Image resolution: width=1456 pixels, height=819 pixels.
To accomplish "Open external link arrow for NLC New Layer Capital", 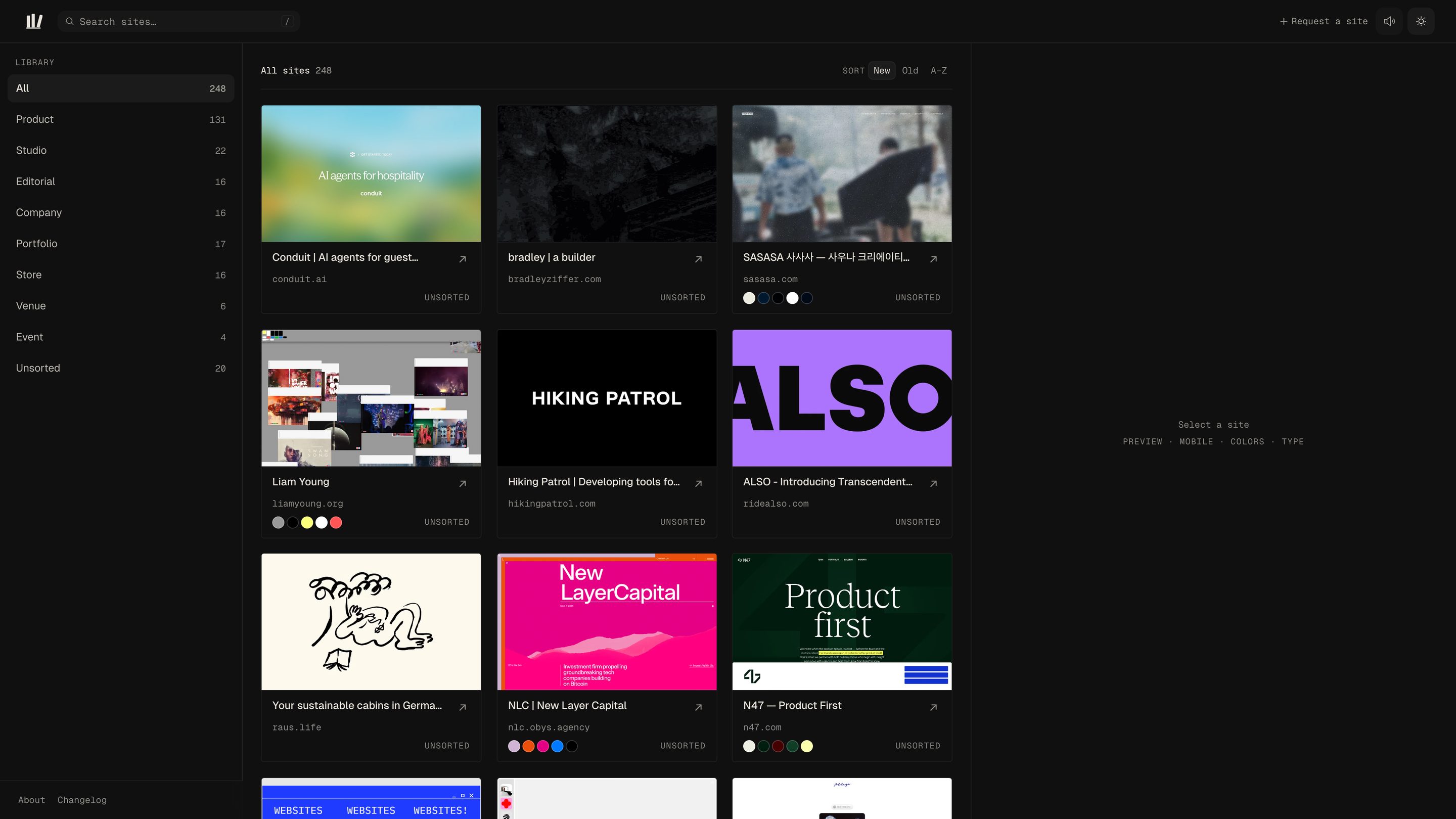I will point(698,707).
